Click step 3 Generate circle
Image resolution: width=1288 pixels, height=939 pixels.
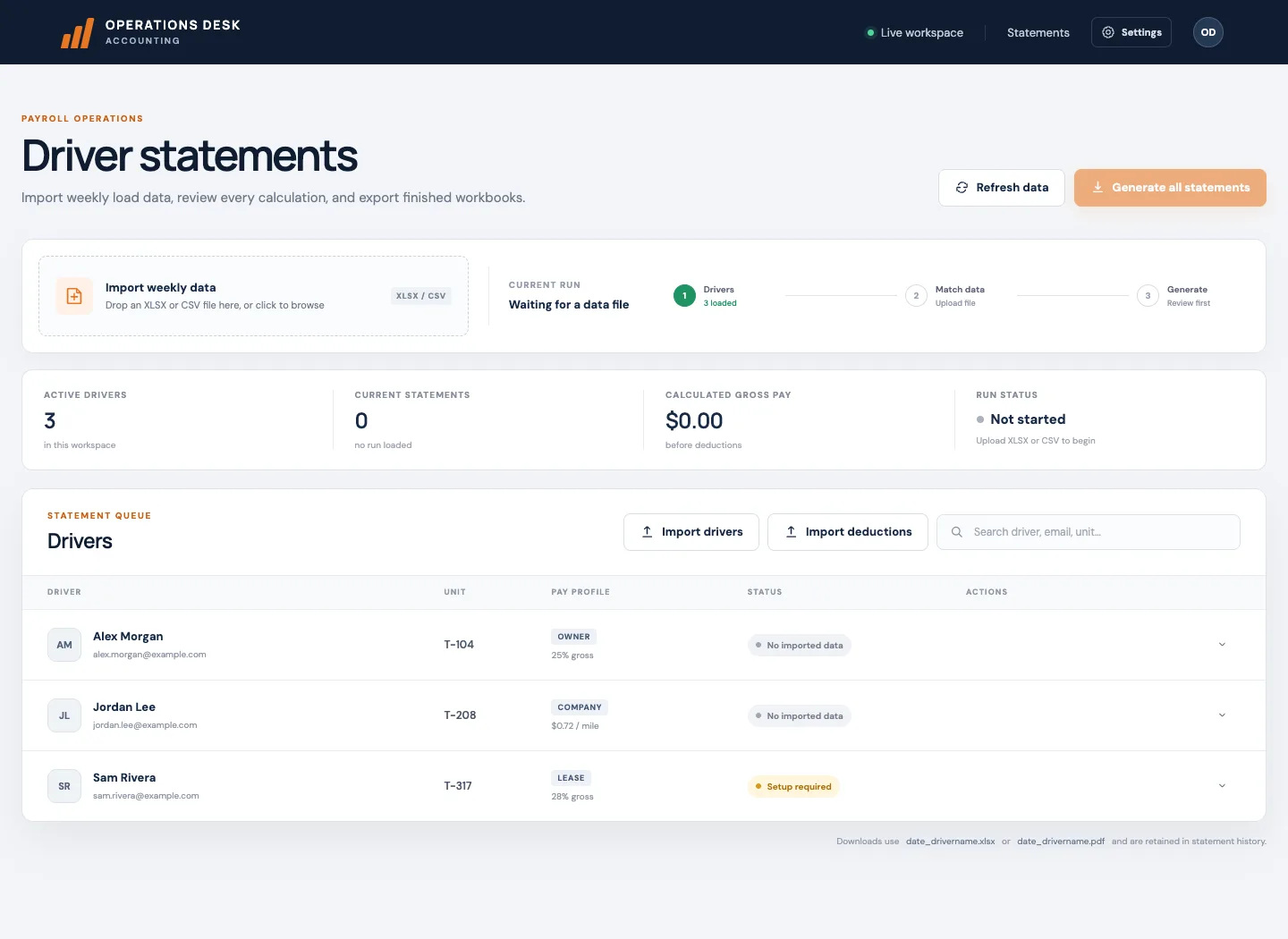(x=1148, y=296)
